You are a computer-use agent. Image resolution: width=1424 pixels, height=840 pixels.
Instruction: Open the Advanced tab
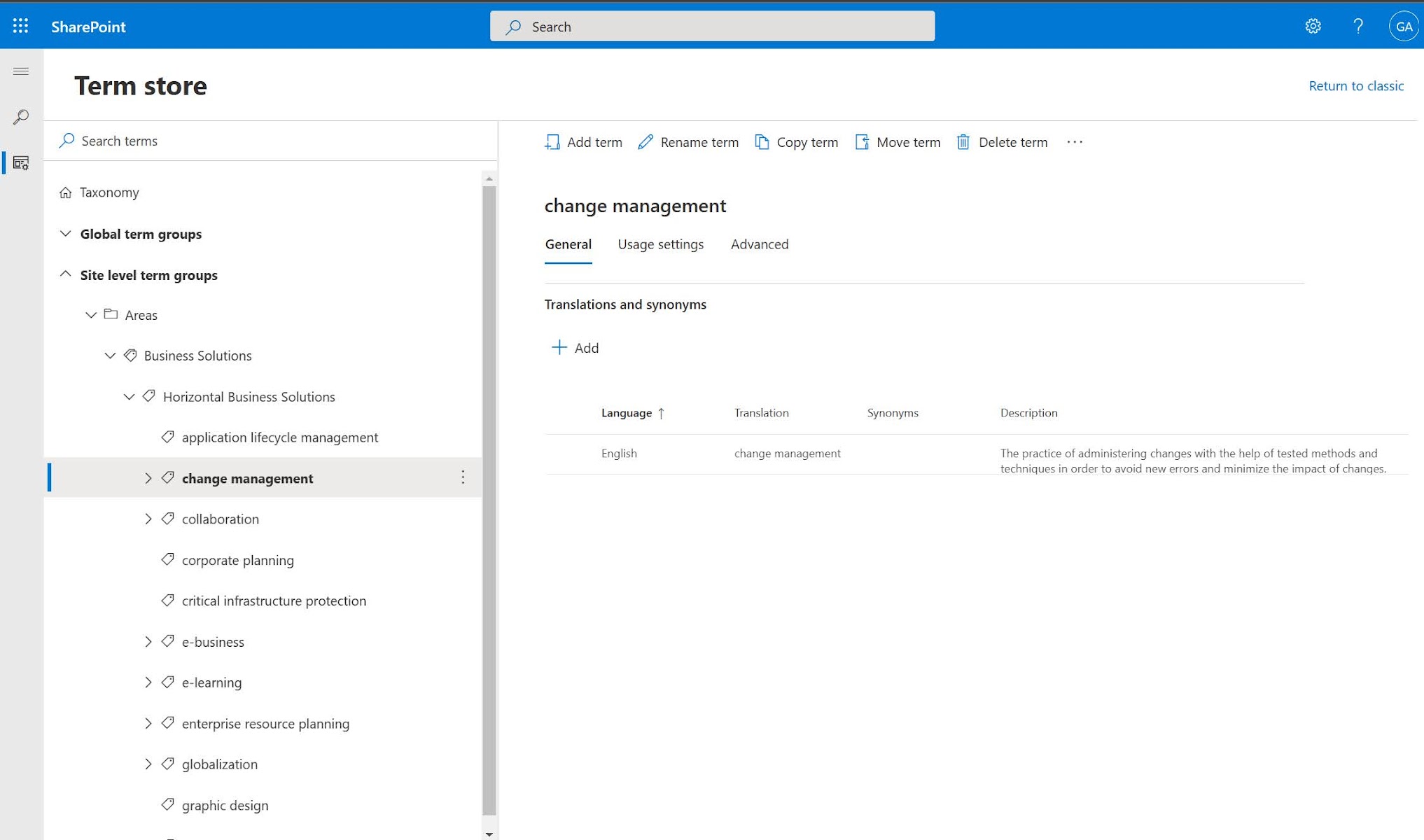(759, 244)
